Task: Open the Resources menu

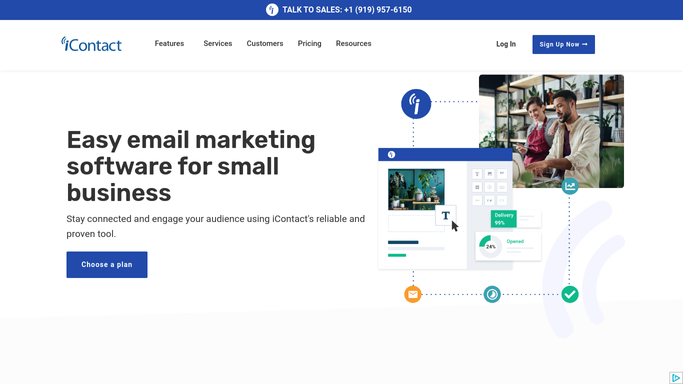Action: [x=353, y=44]
